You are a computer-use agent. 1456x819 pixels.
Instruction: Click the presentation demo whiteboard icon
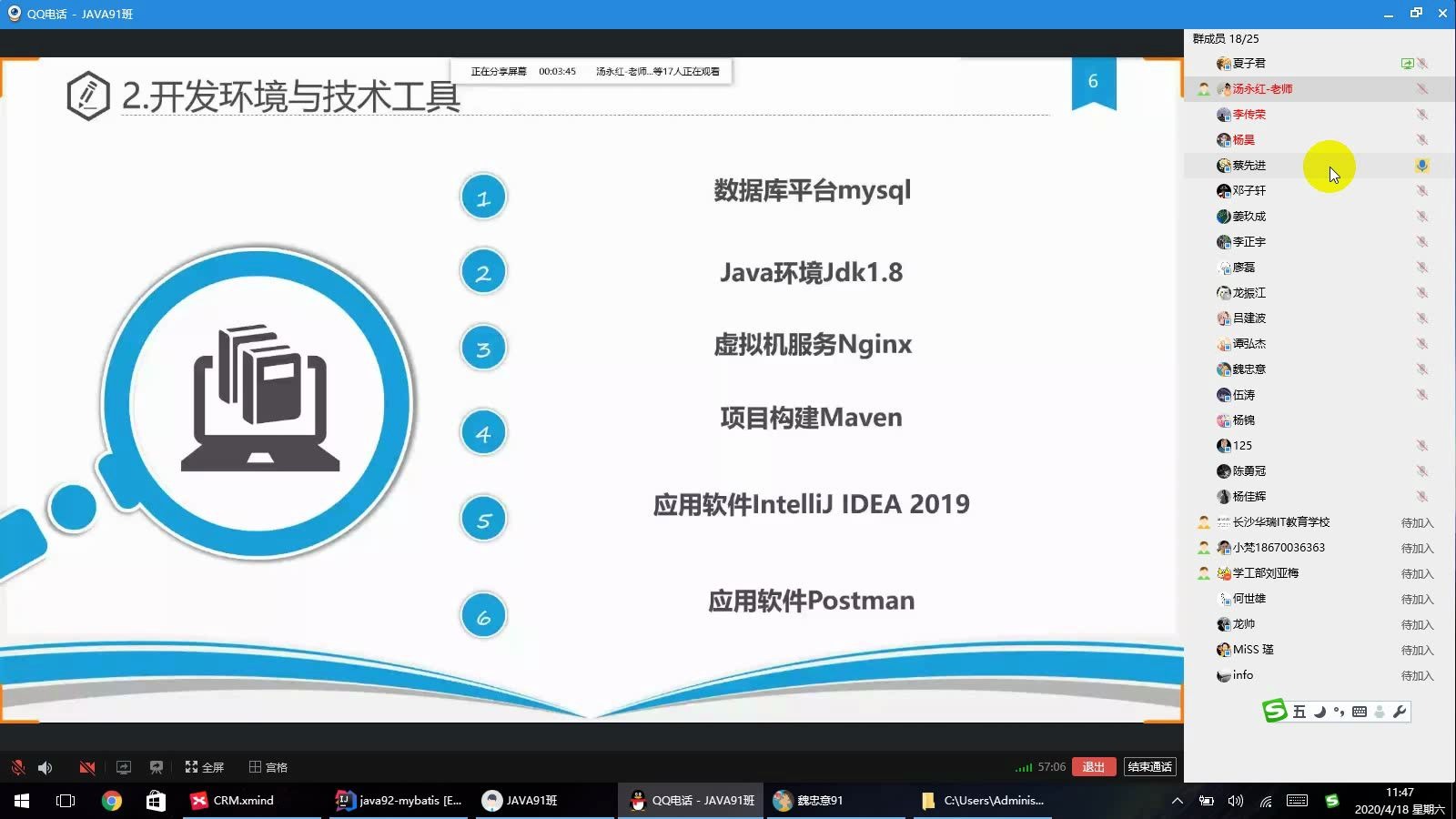click(157, 767)
